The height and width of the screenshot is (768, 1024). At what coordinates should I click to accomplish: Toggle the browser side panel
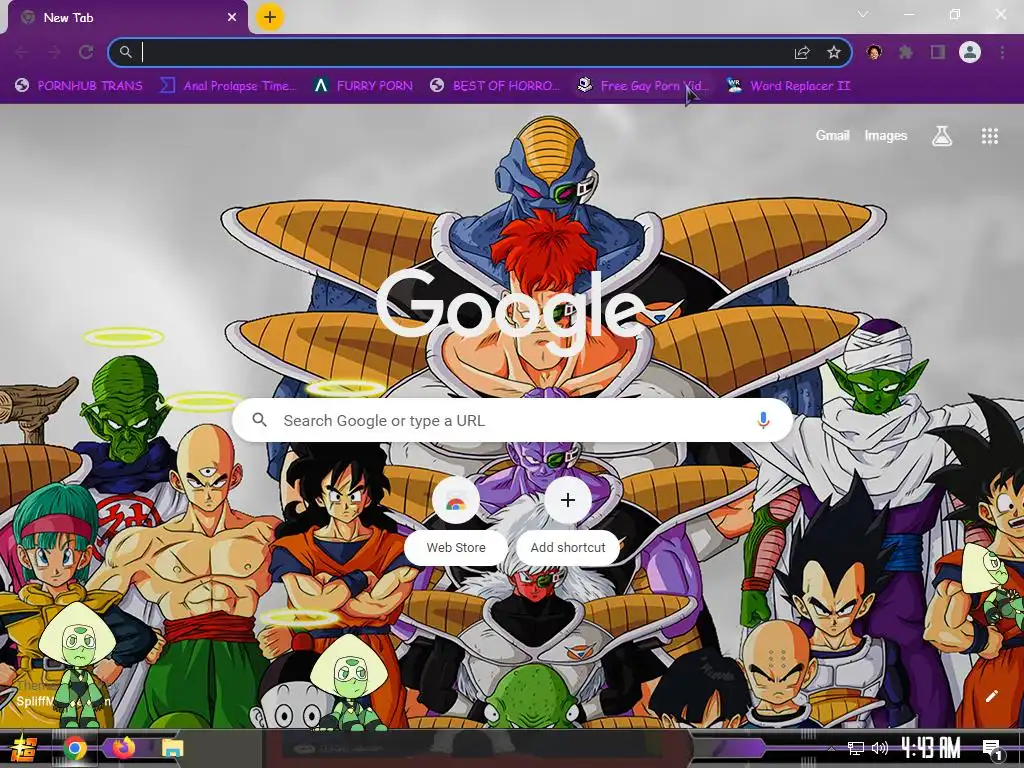(938, 52)
